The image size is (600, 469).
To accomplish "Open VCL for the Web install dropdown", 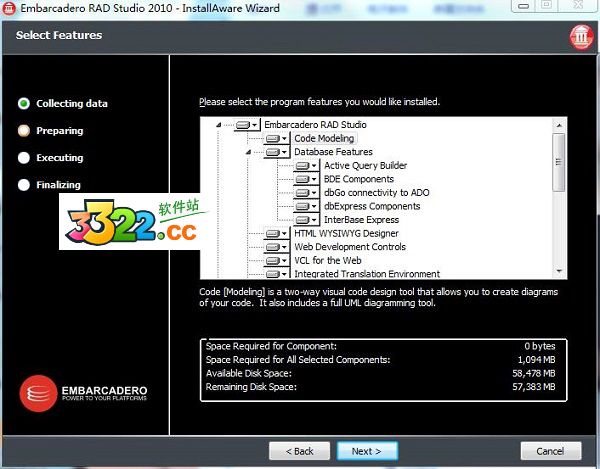I will point(277,261).
